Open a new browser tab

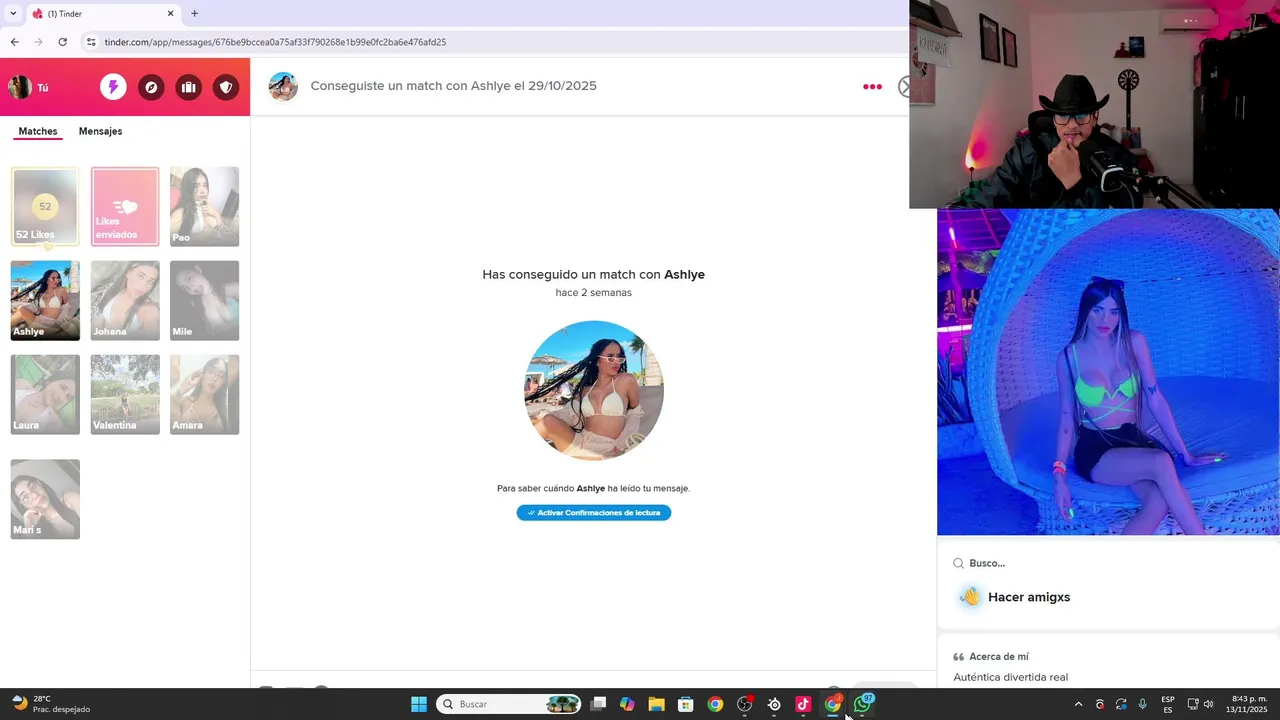pos(194,14)
